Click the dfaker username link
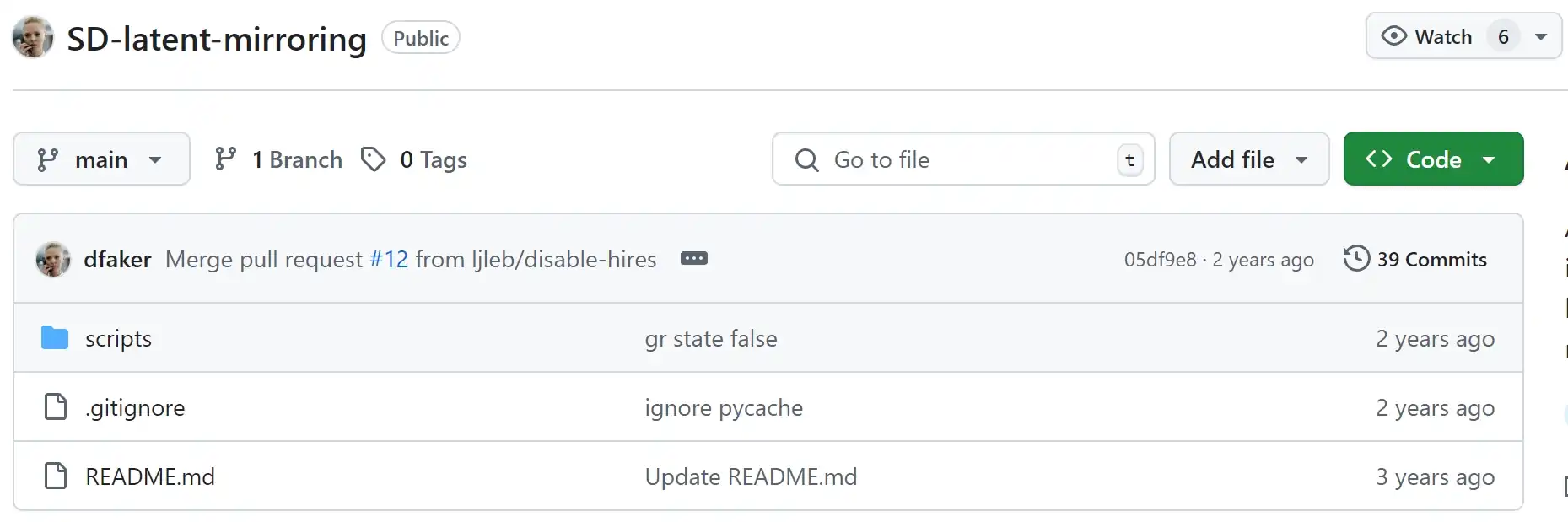This screenshot has height=522, width=1568. pos(117,259)
